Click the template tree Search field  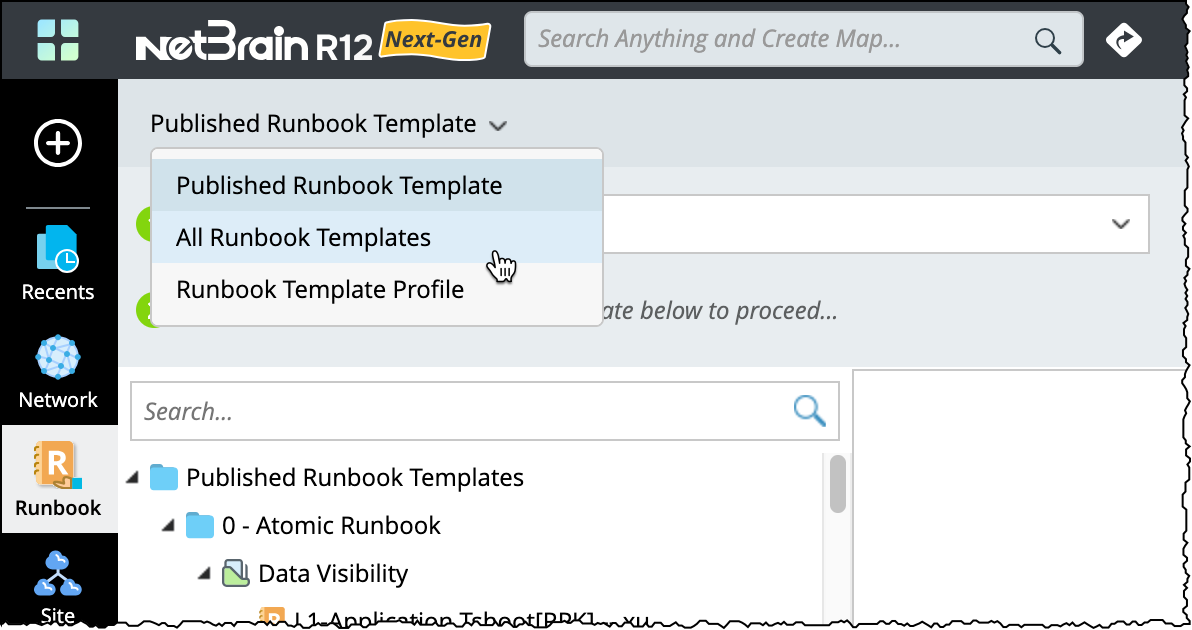click(460, 411)
